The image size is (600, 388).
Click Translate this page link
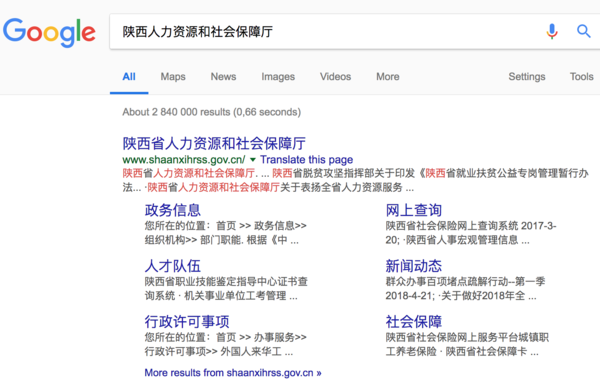307,160
